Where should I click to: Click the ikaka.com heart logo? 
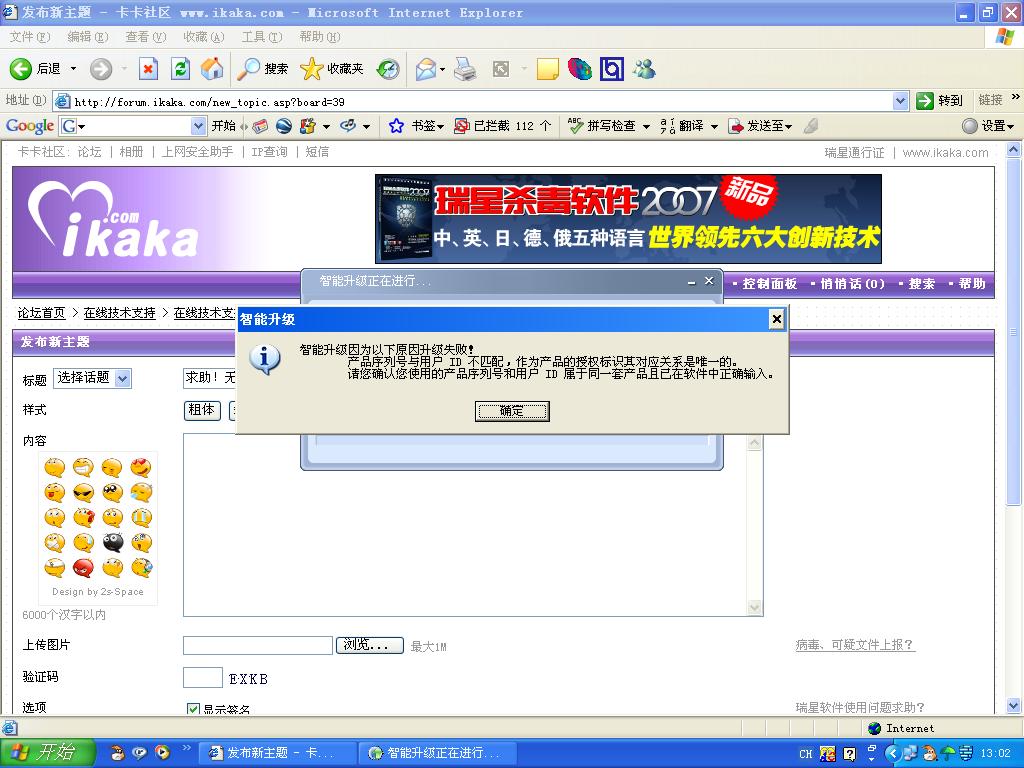pyautogui.click(x=112, y=219)
